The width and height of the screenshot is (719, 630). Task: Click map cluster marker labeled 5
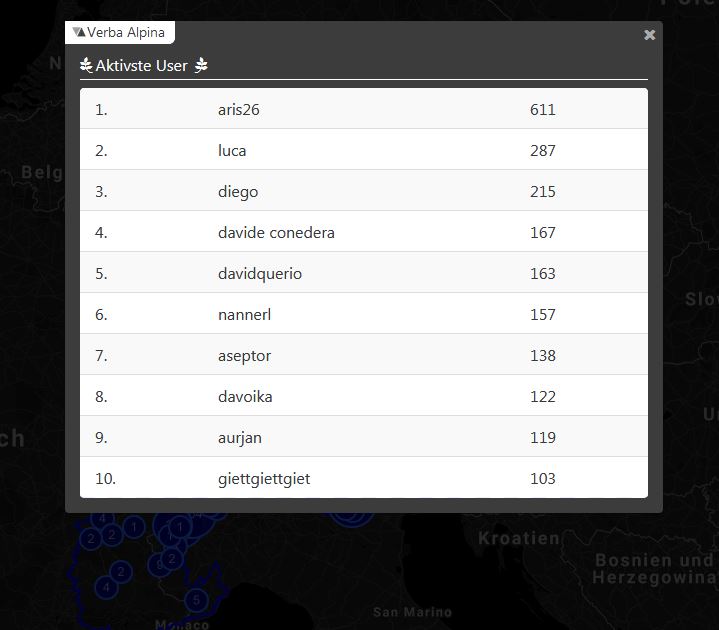pyautogui.click(x=197, y=600)
